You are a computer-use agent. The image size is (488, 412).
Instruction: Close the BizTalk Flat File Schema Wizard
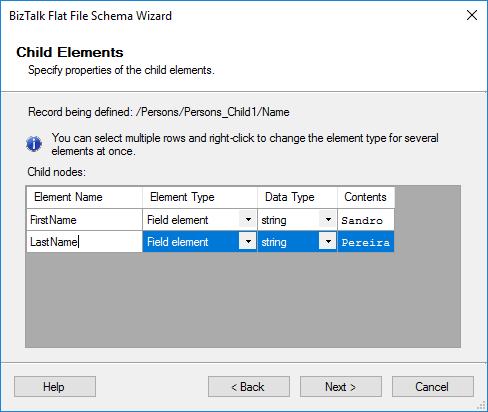[472, 15]
